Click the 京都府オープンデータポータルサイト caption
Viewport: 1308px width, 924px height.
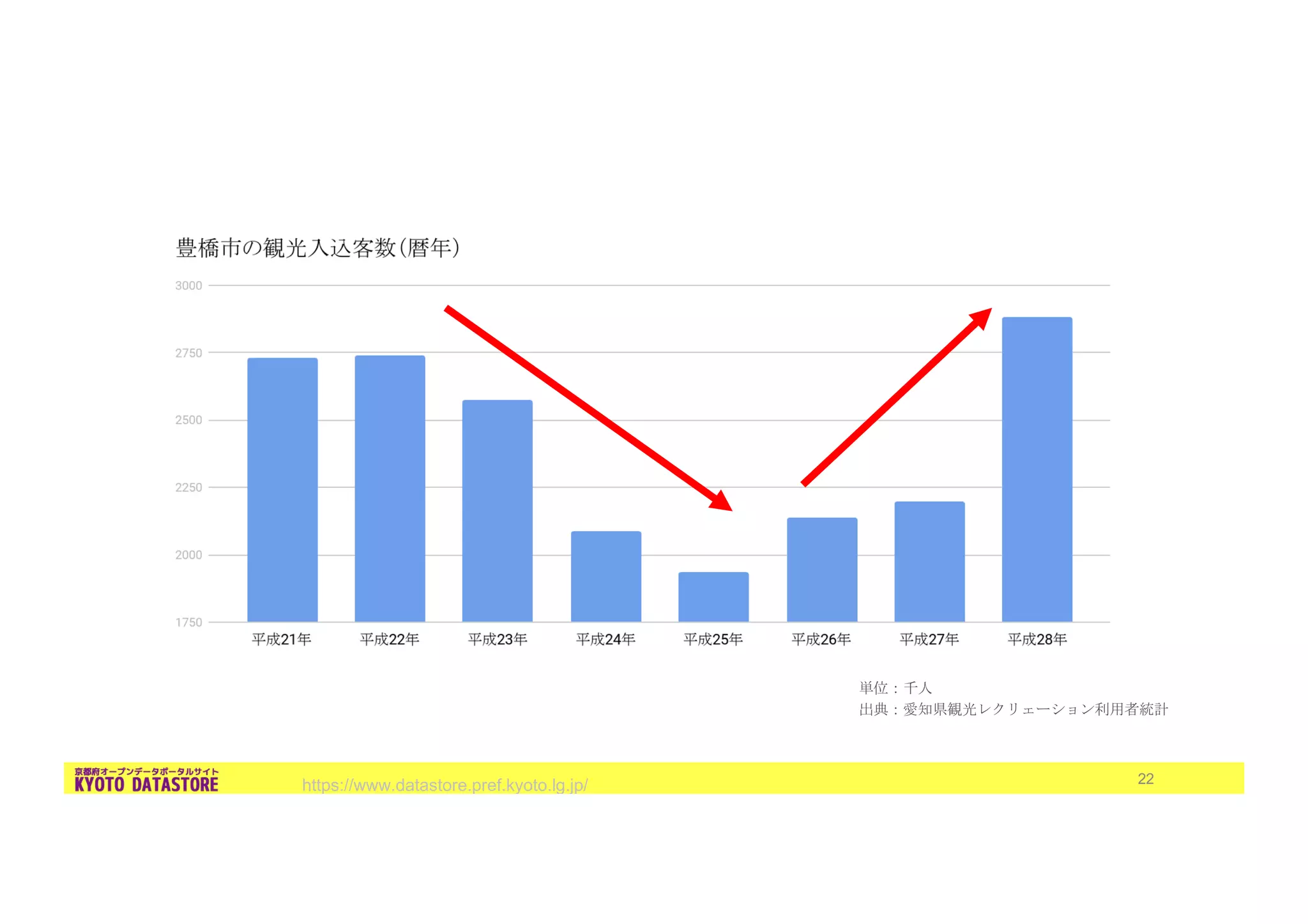(x=146, y=771)
